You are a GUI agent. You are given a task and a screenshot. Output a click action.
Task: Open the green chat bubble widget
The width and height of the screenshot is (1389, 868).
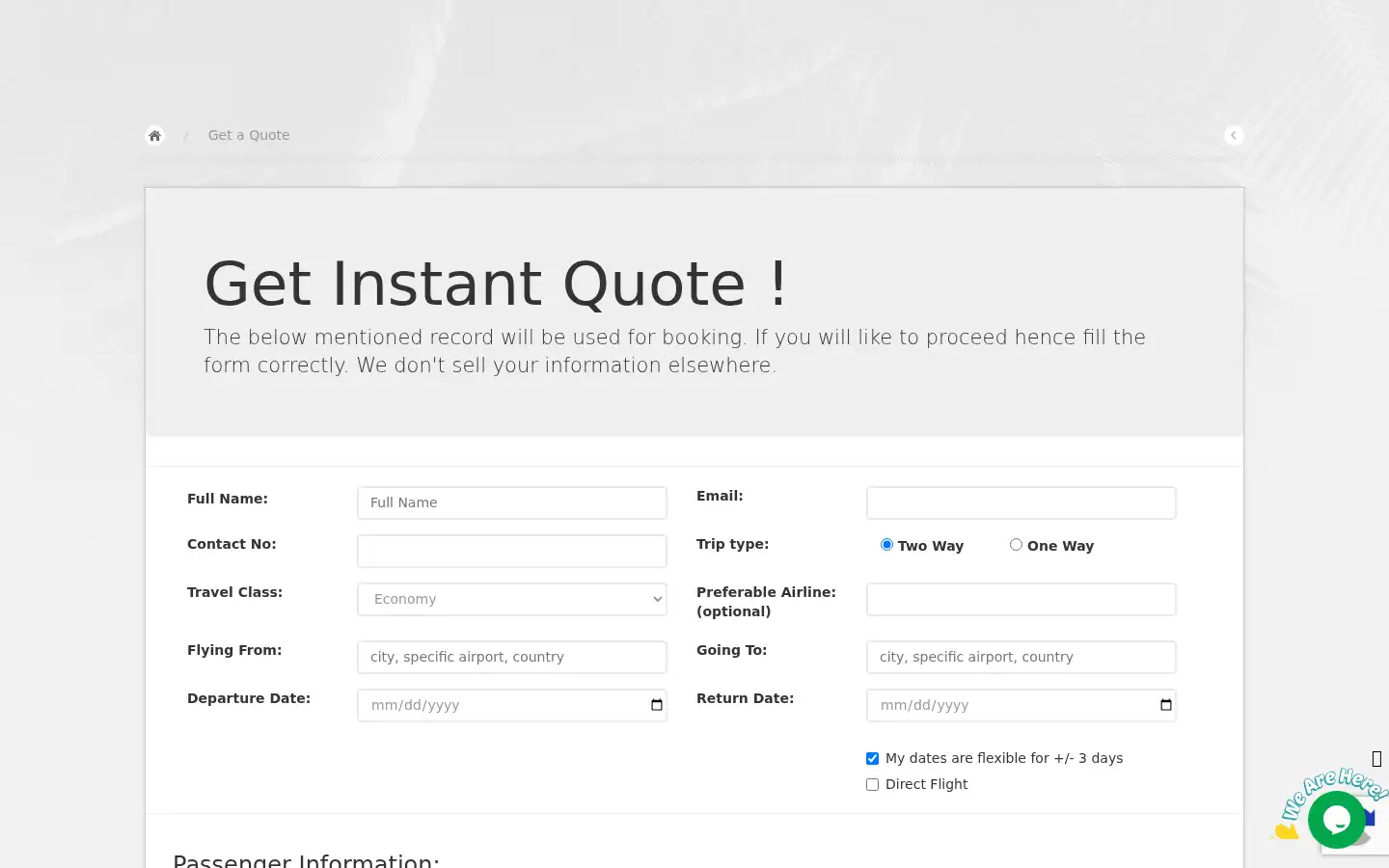tap(1337, 820)
